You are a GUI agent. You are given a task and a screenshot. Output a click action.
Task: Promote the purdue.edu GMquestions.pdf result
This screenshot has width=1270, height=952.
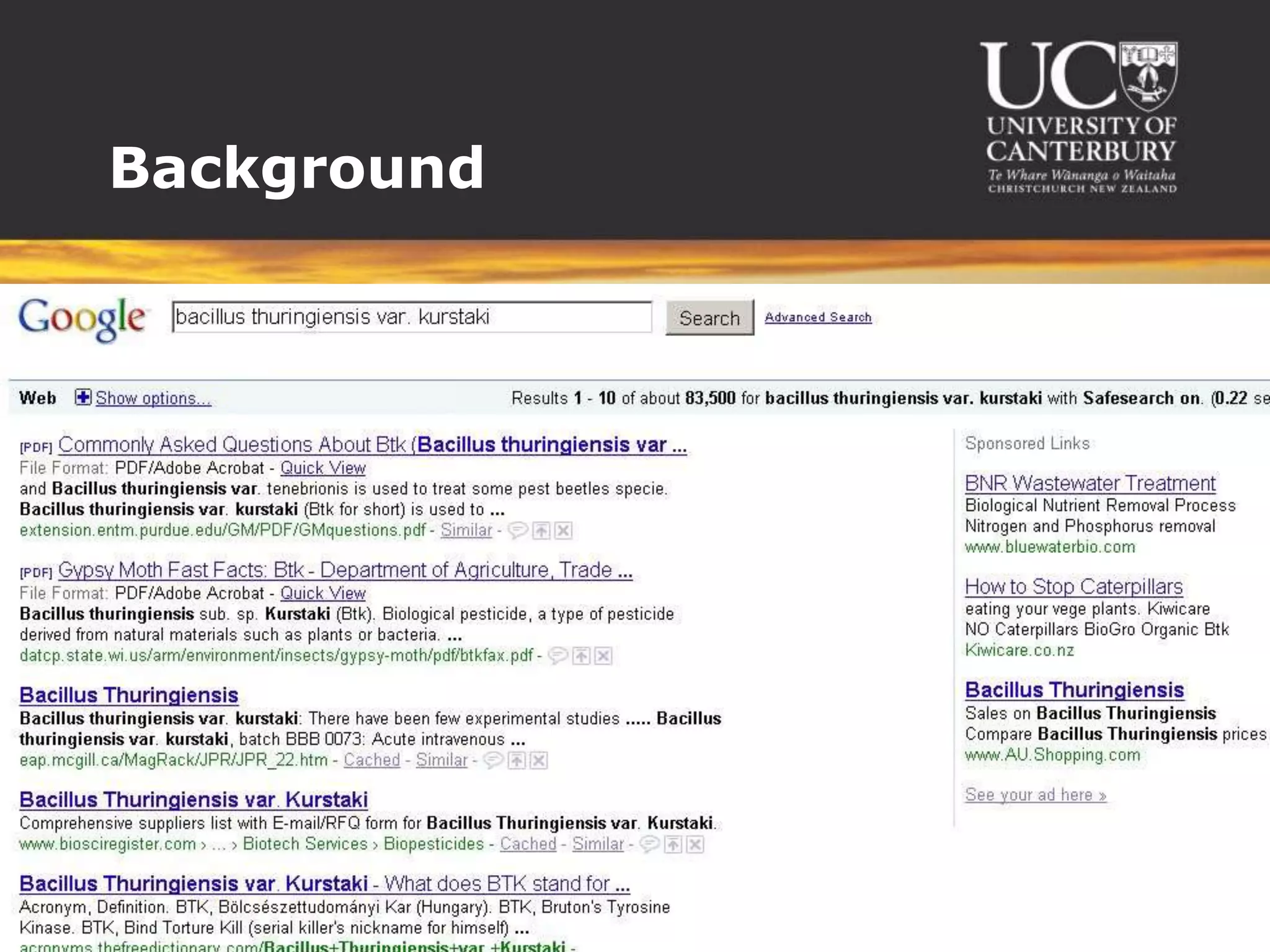tap(541, 531)
